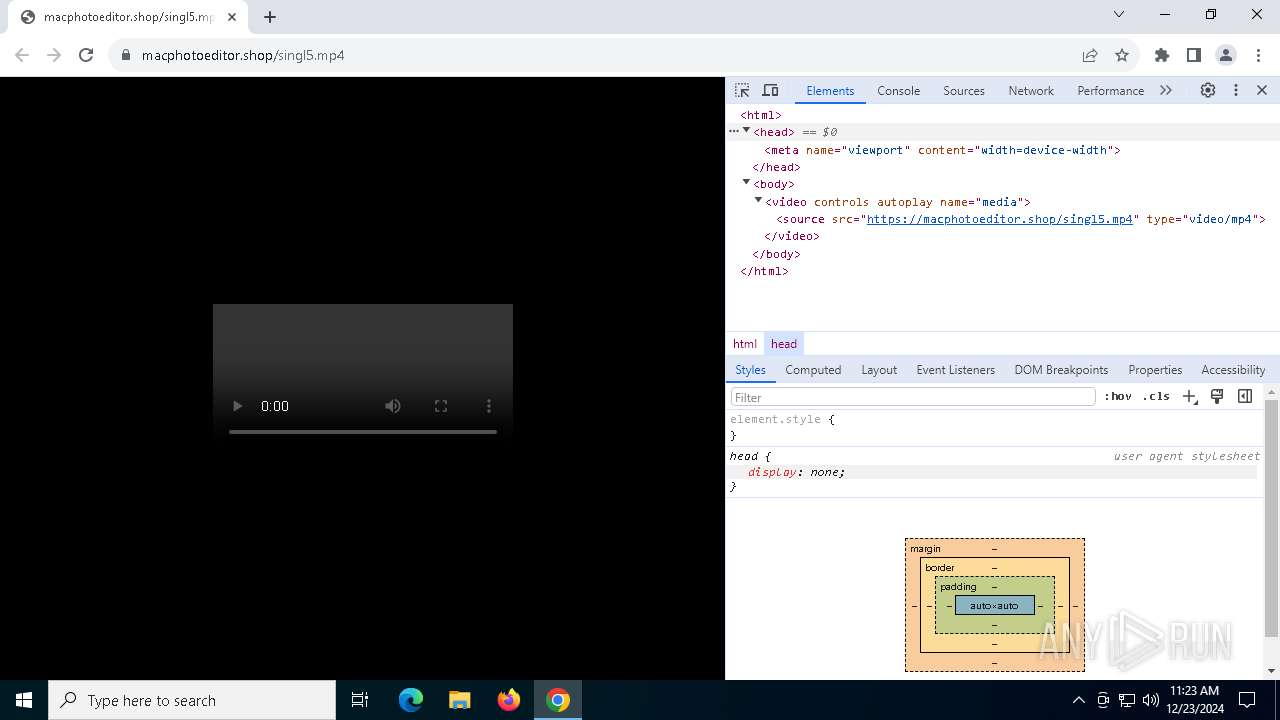This screenshot has width=1280, height=720.
Task: Open a new browser tab
Action: [x=270, y=17]
